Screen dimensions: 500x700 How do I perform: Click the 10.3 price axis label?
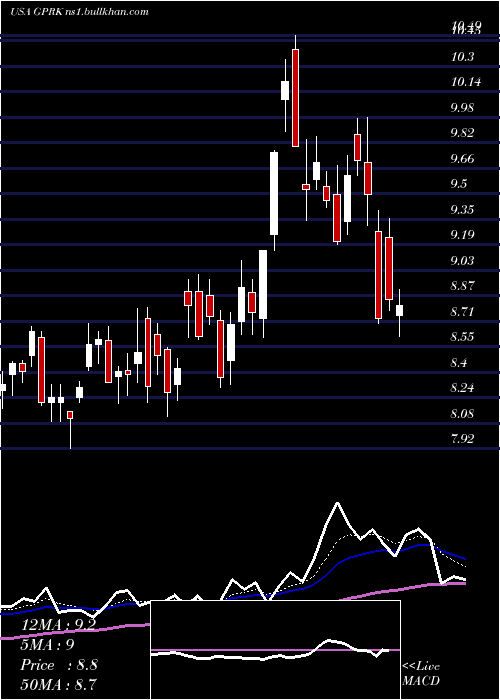tap(462, 57)
